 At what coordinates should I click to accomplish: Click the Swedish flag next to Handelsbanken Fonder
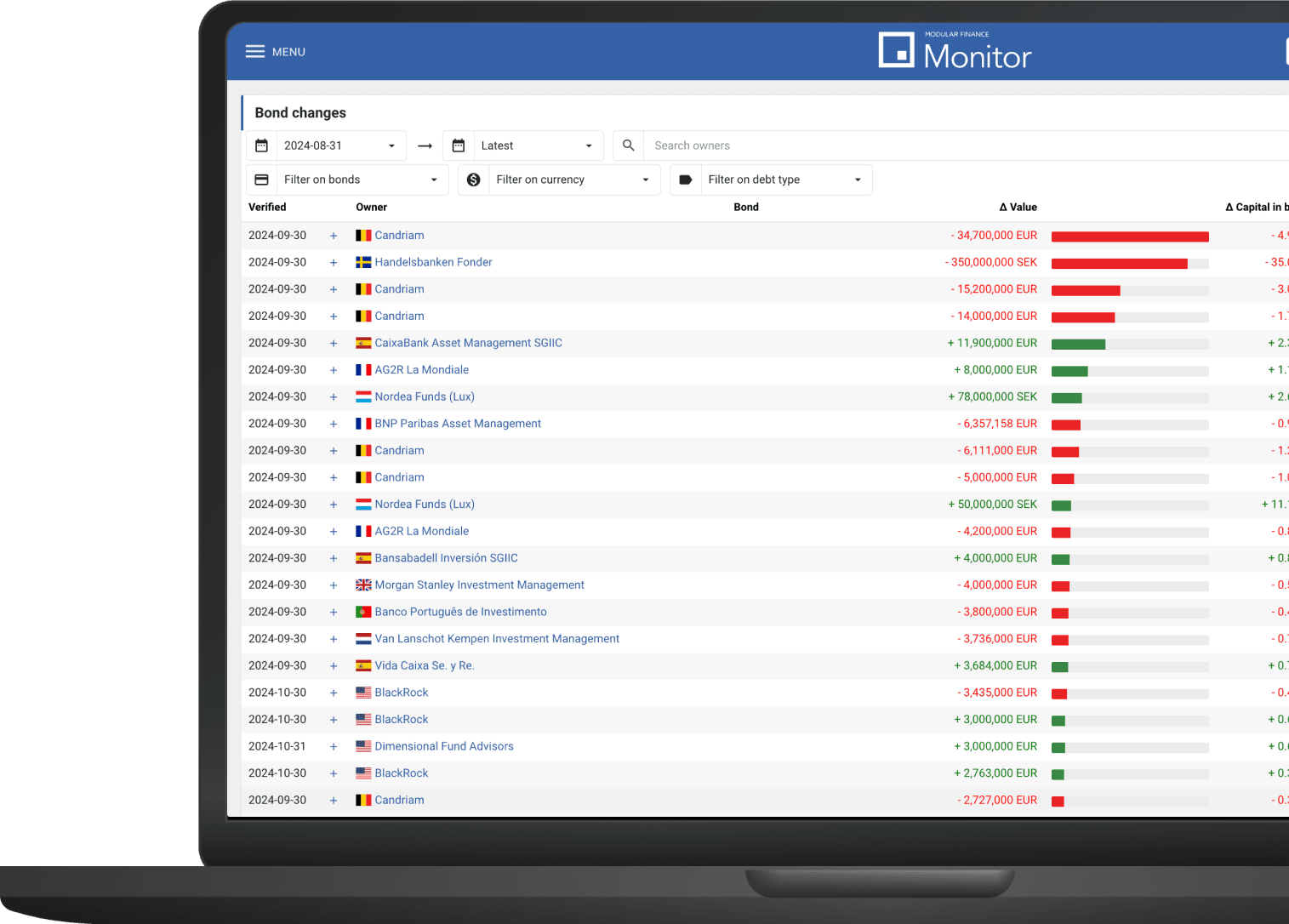click(x=363, y=262)
